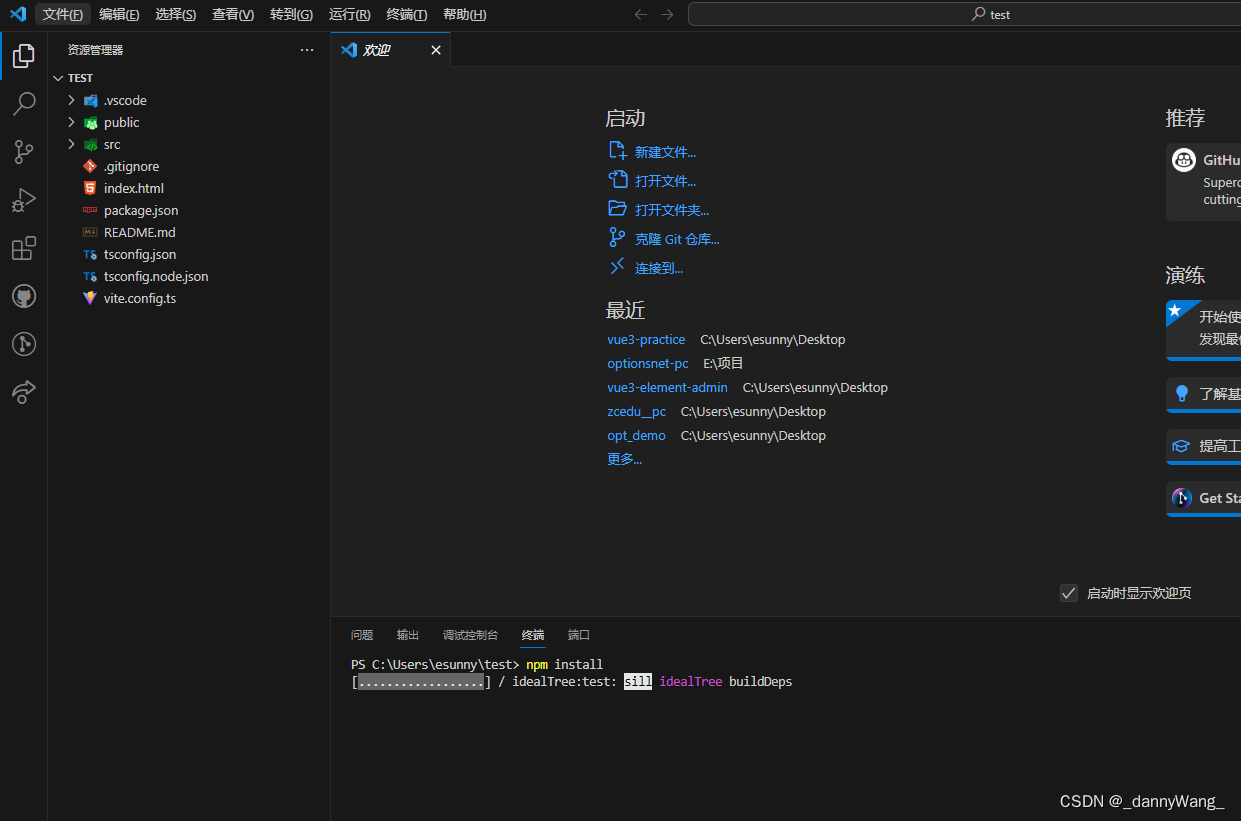This screenshot has width=1241, height=821.
Task: Open the 编辑(E) menu
Action: click(119, 14)
